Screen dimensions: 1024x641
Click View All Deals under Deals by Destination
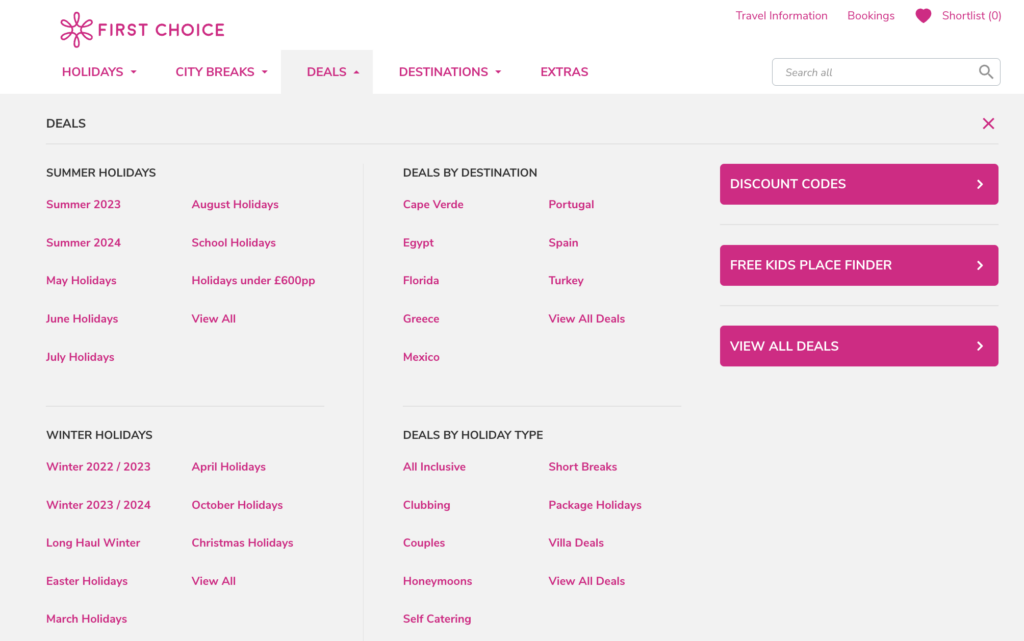586,319
